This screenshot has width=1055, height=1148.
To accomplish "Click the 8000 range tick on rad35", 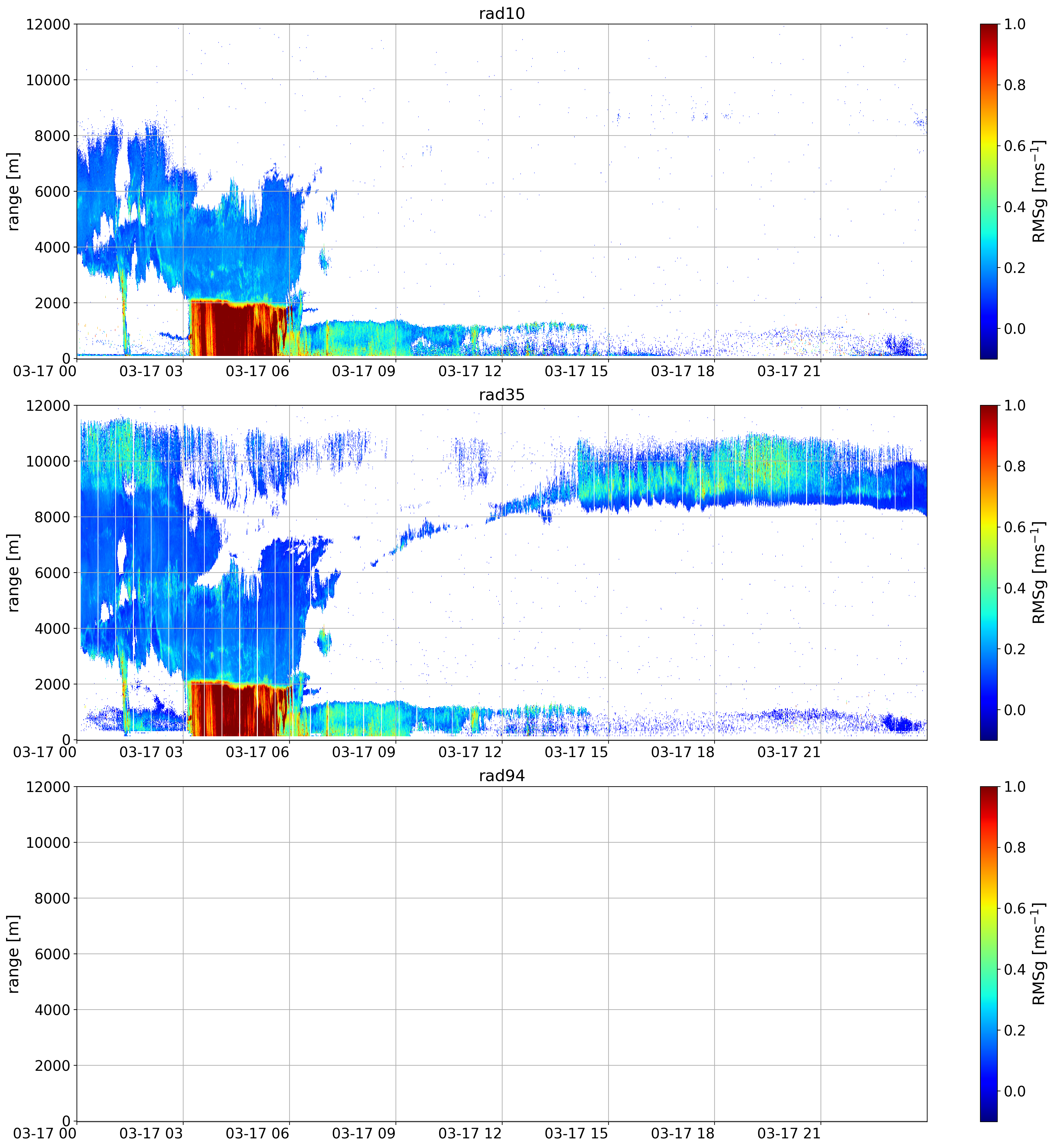I will point(53,517).
